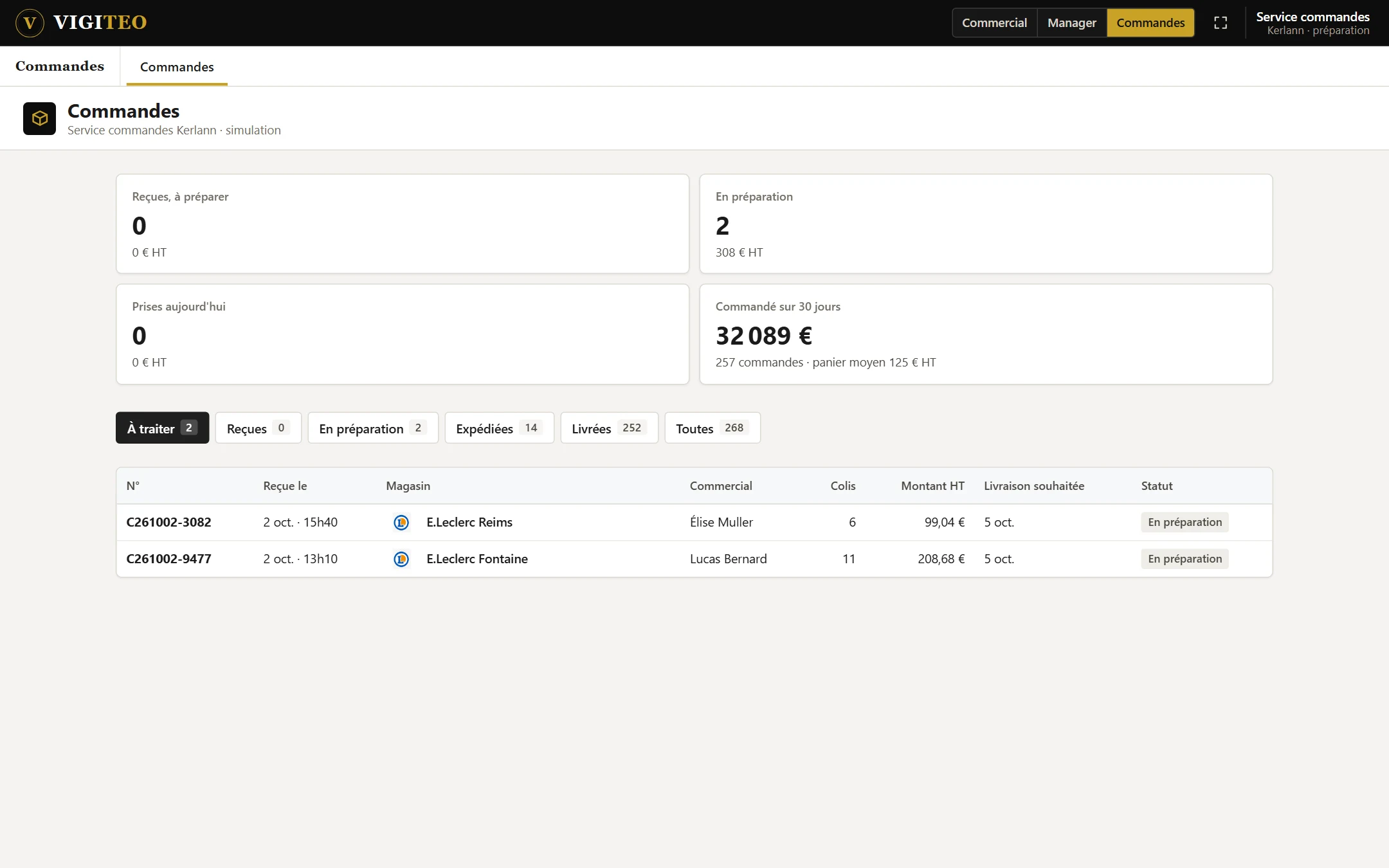
Task: Click the Service commandes user profile
Action: (1312, 23)
